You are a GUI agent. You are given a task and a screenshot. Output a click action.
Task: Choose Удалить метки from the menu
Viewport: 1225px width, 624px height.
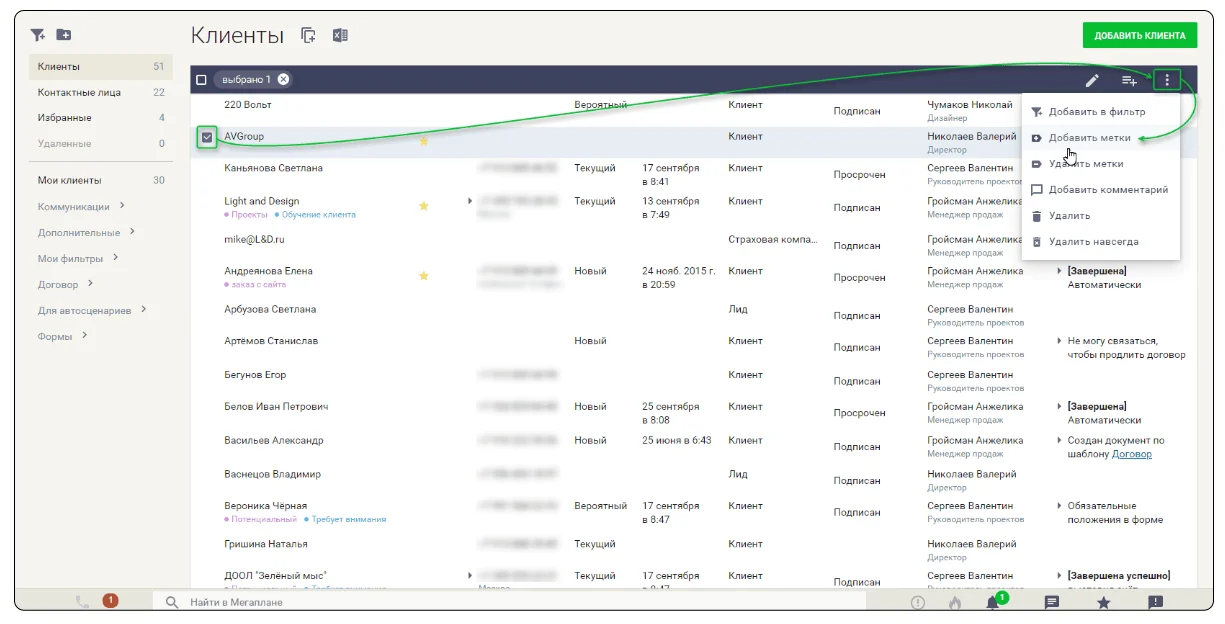(1101, 164)
